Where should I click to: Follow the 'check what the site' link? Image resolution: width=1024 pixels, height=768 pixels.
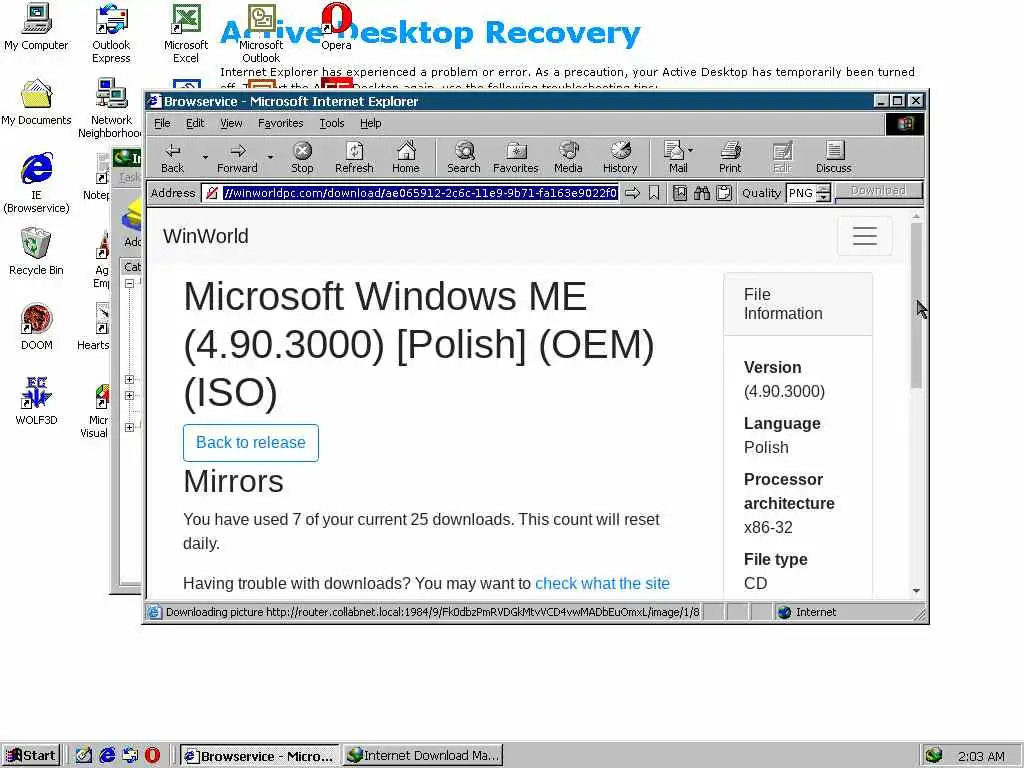tap(602, 583)
